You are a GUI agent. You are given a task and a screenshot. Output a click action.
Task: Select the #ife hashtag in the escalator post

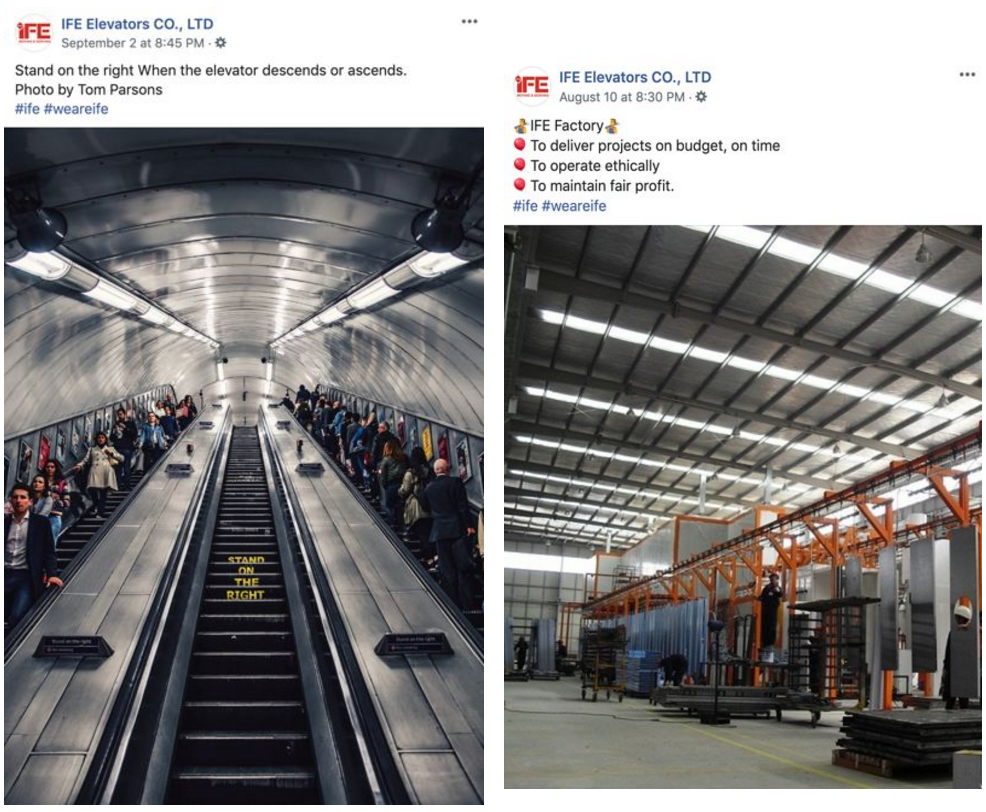28,109
